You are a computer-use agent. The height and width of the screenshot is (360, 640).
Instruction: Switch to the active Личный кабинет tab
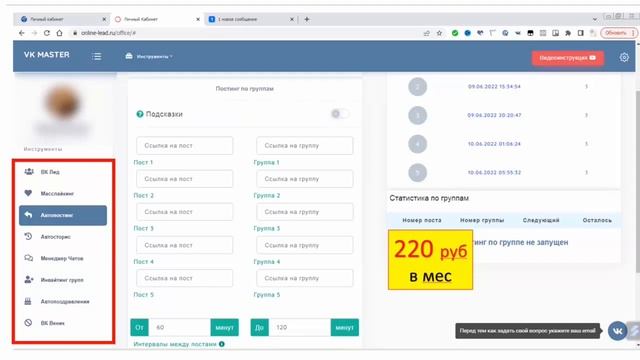click(156, 19)
